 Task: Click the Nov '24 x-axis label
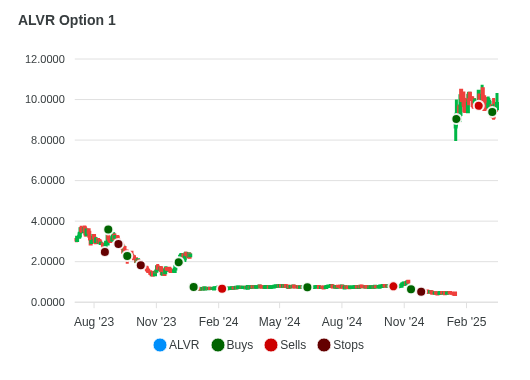(x=404, y=322)
